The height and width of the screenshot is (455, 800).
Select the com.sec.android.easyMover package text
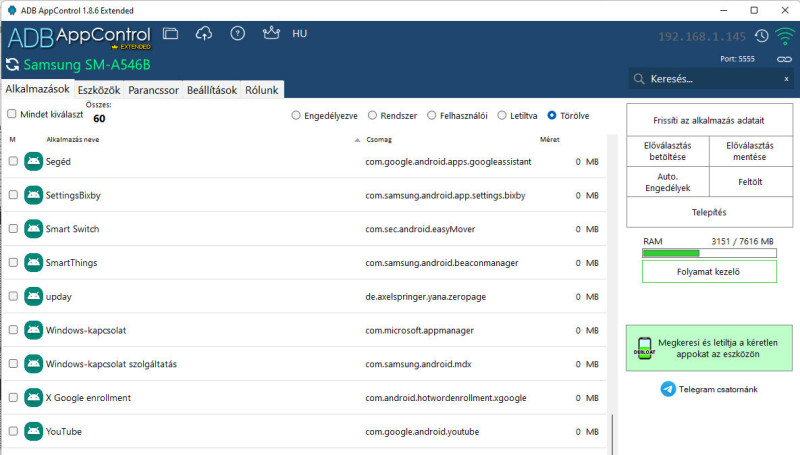tap(420, 229)
